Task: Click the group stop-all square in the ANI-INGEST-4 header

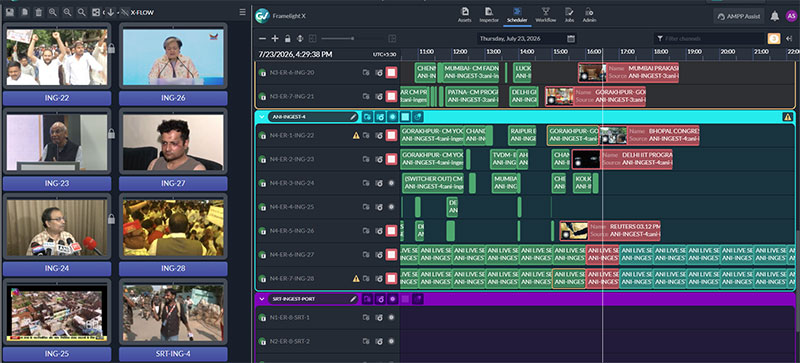Action: pyautogui.click(x=405, y=117)
